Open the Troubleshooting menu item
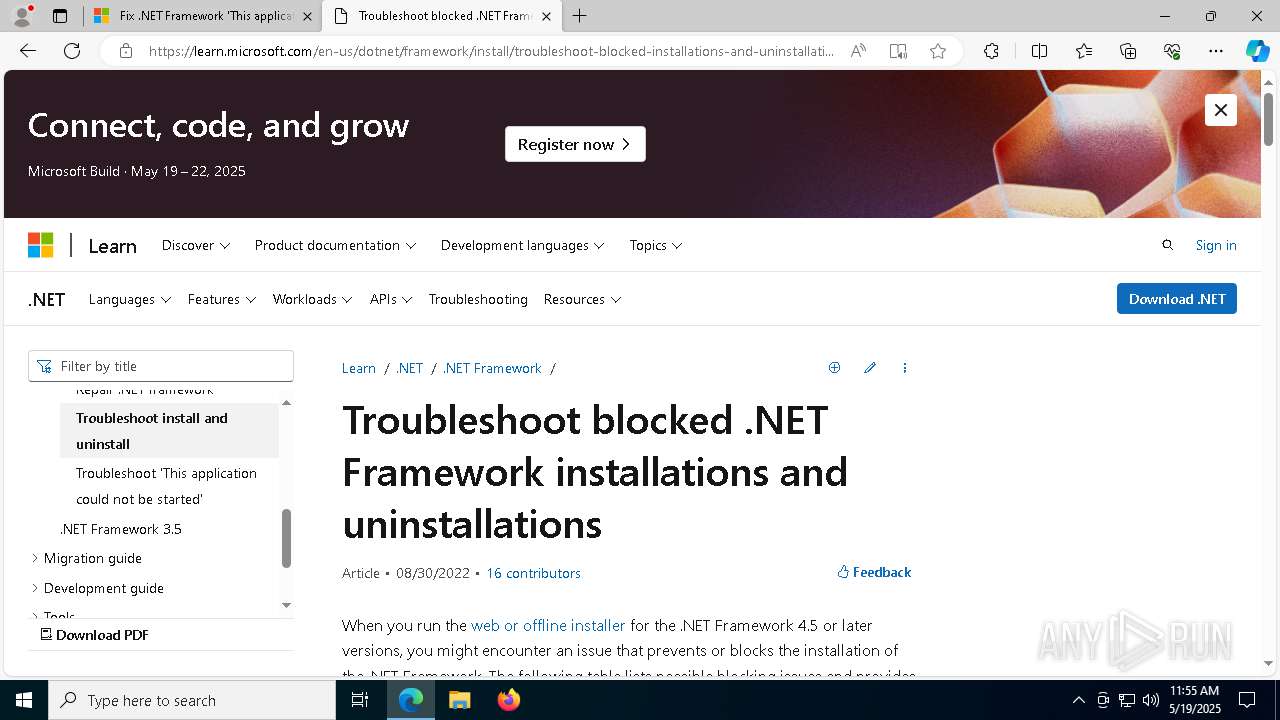This screenshot has height=720, width=1280. click(478, 299)
